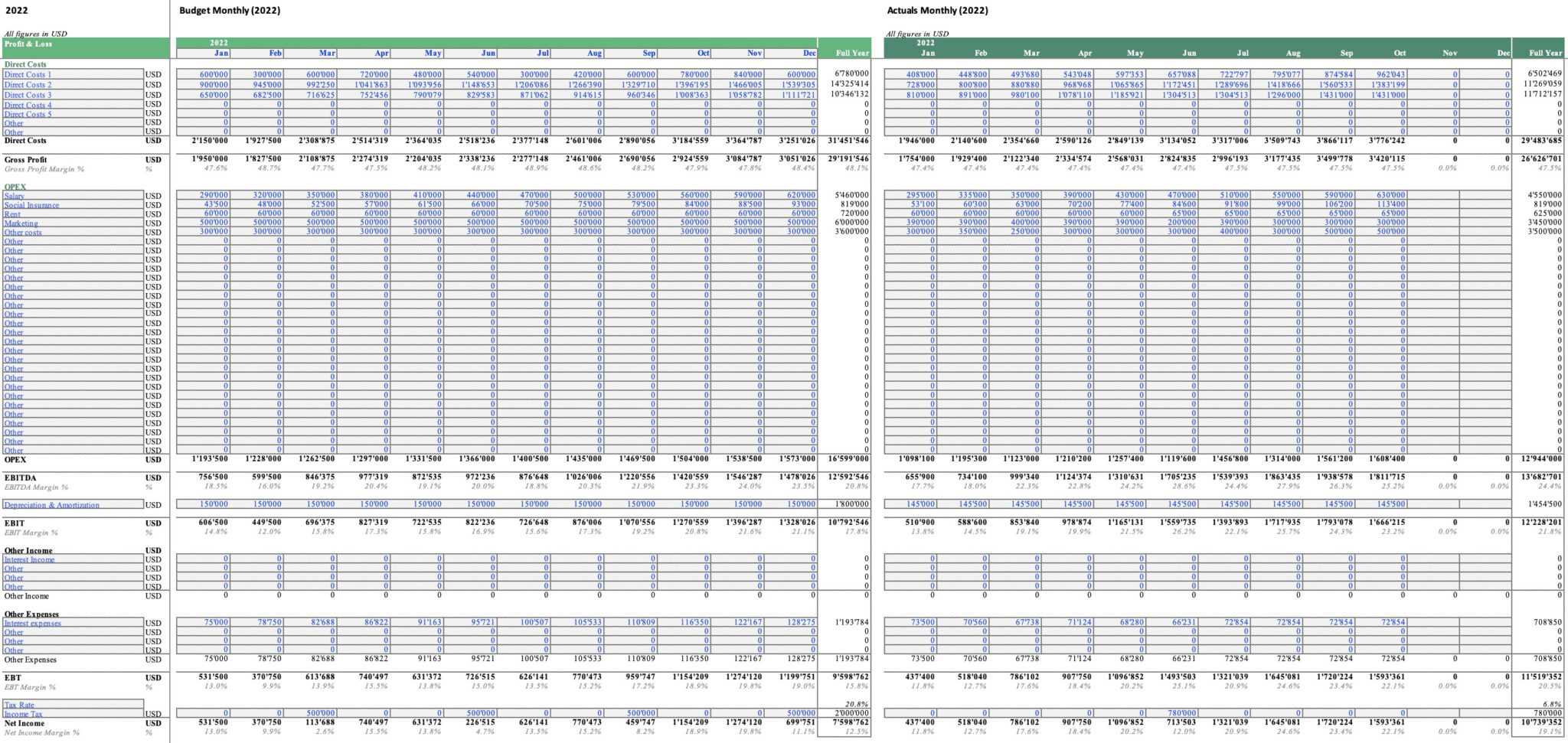Click the Actuals Monthly (2022) title

[937, 11]
